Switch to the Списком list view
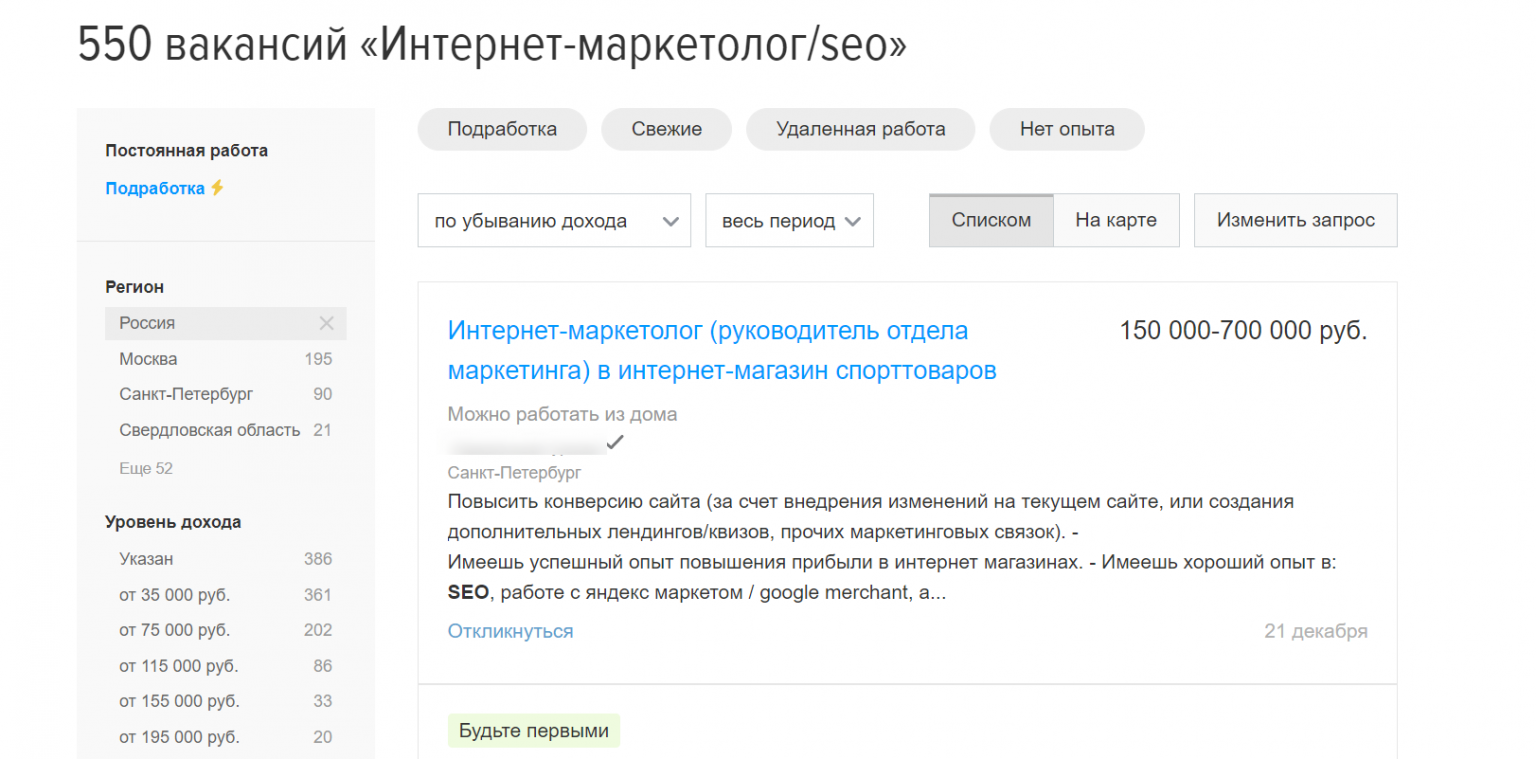The width and height of the screenshot is (1536, 759). coord(991,220)
